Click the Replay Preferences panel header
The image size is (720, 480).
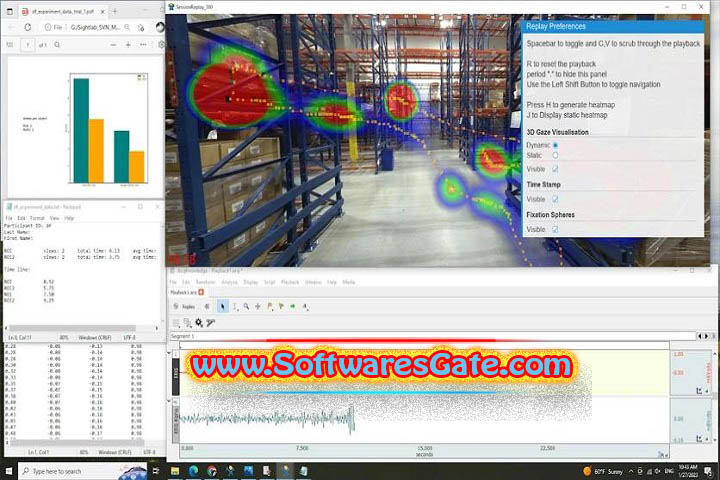point(613,26)
